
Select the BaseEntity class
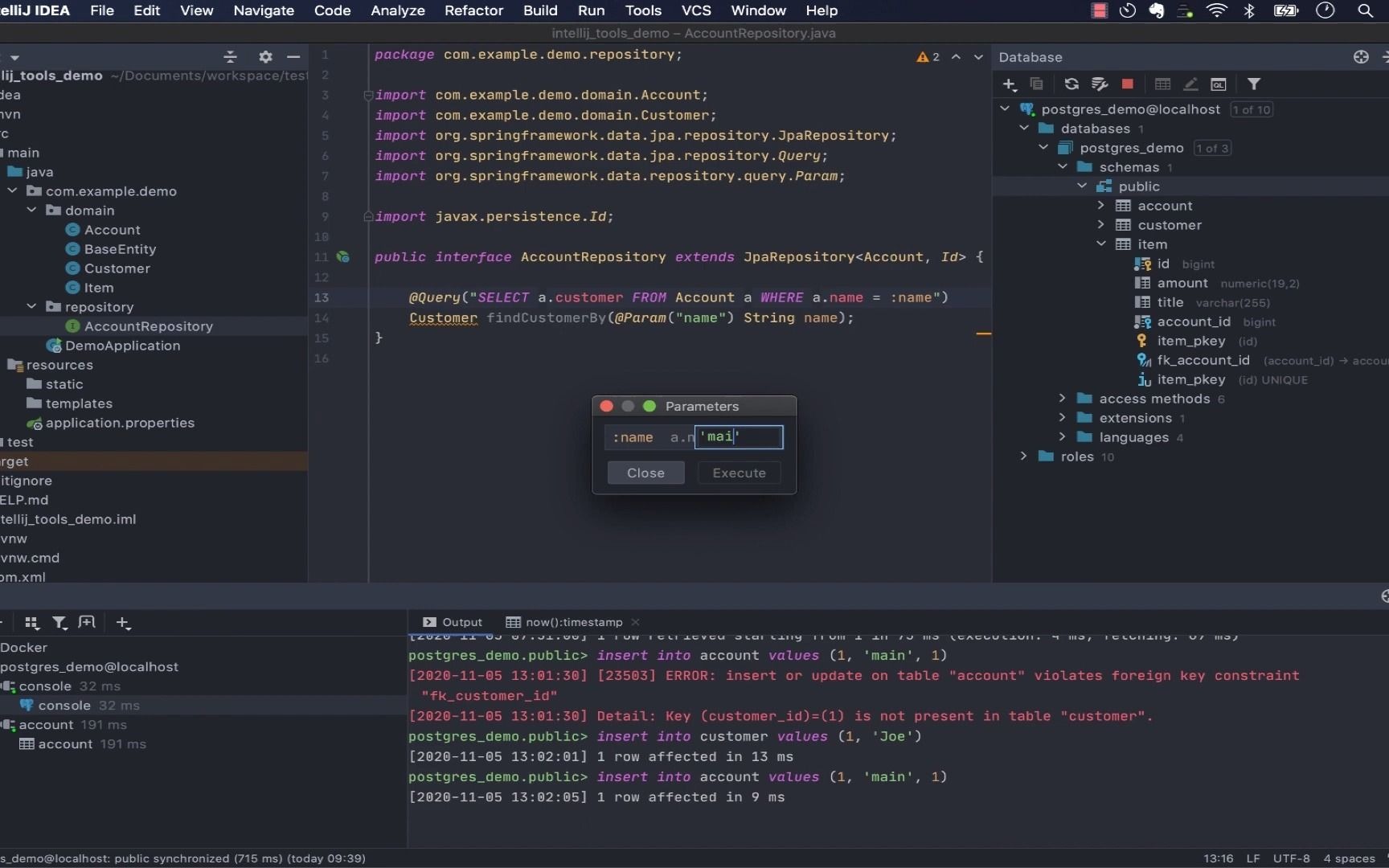pos(121,249)
